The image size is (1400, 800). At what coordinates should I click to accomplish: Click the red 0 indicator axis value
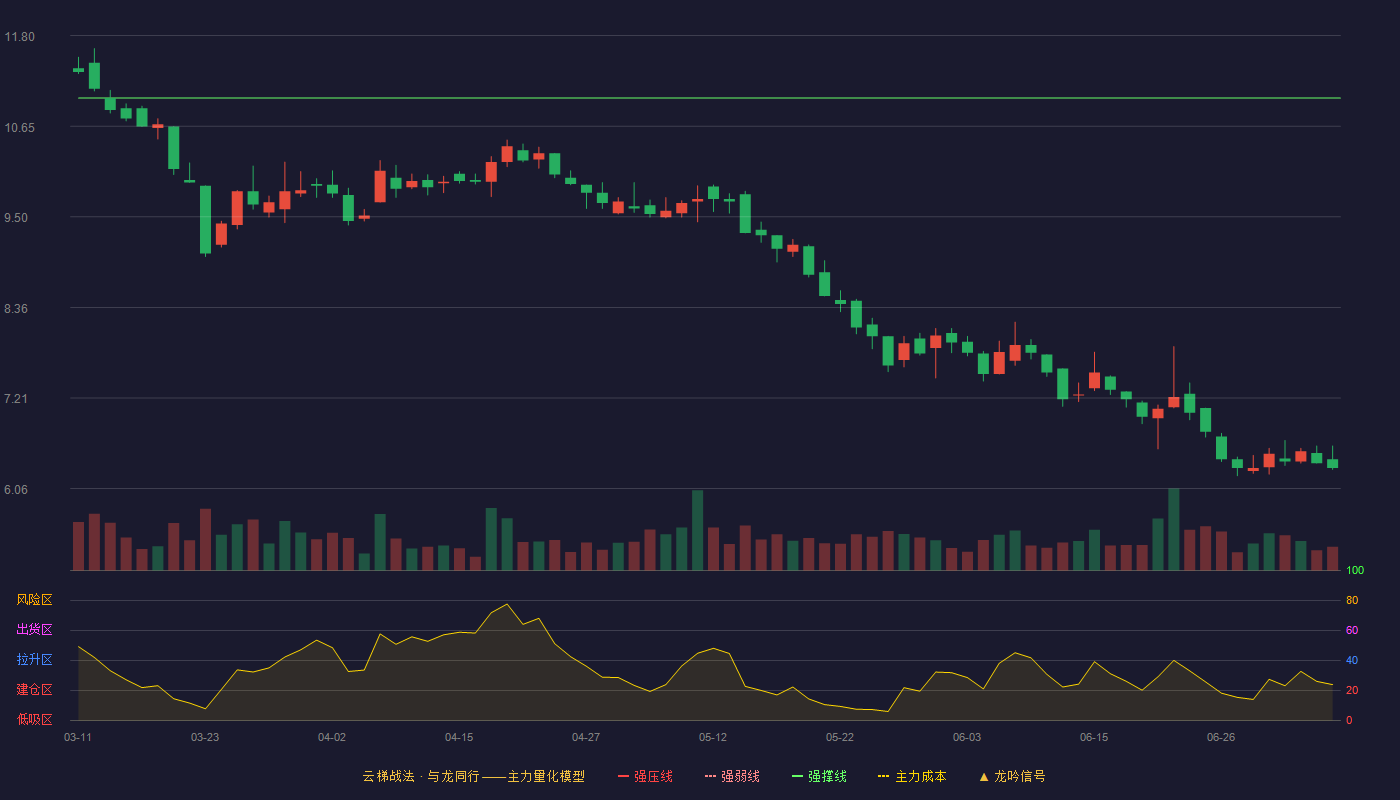(x=1349, y=720)
